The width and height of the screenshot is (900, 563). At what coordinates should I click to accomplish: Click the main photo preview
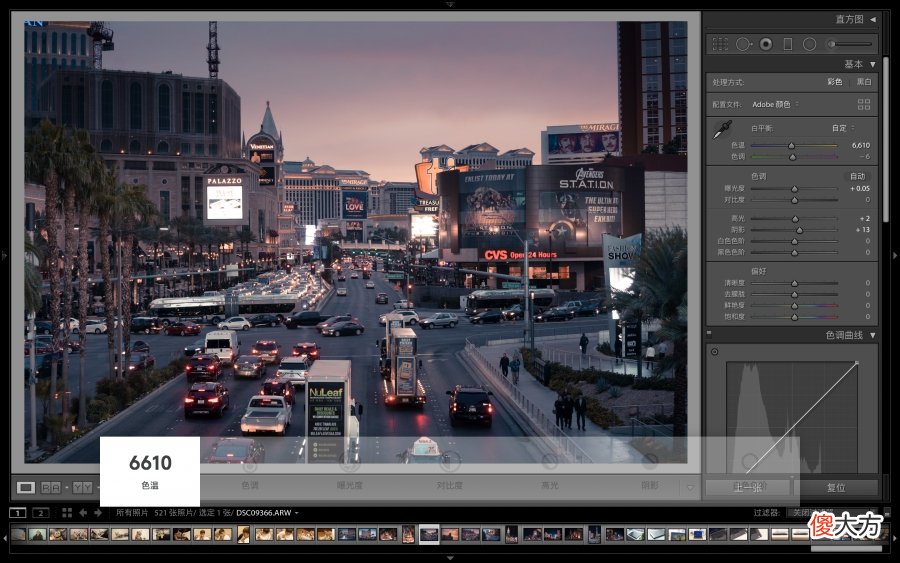(356, 242)
